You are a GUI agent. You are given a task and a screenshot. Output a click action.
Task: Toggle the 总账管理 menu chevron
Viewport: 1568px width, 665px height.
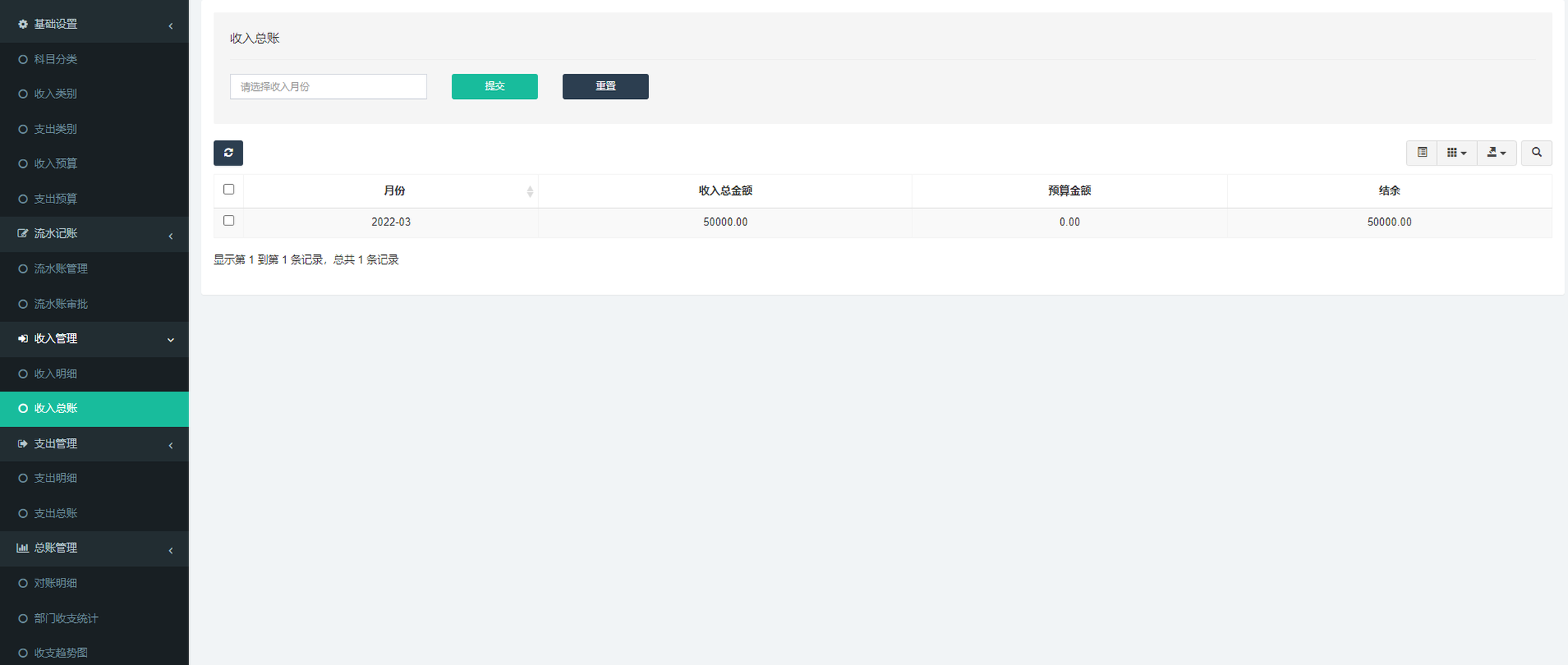171,550
